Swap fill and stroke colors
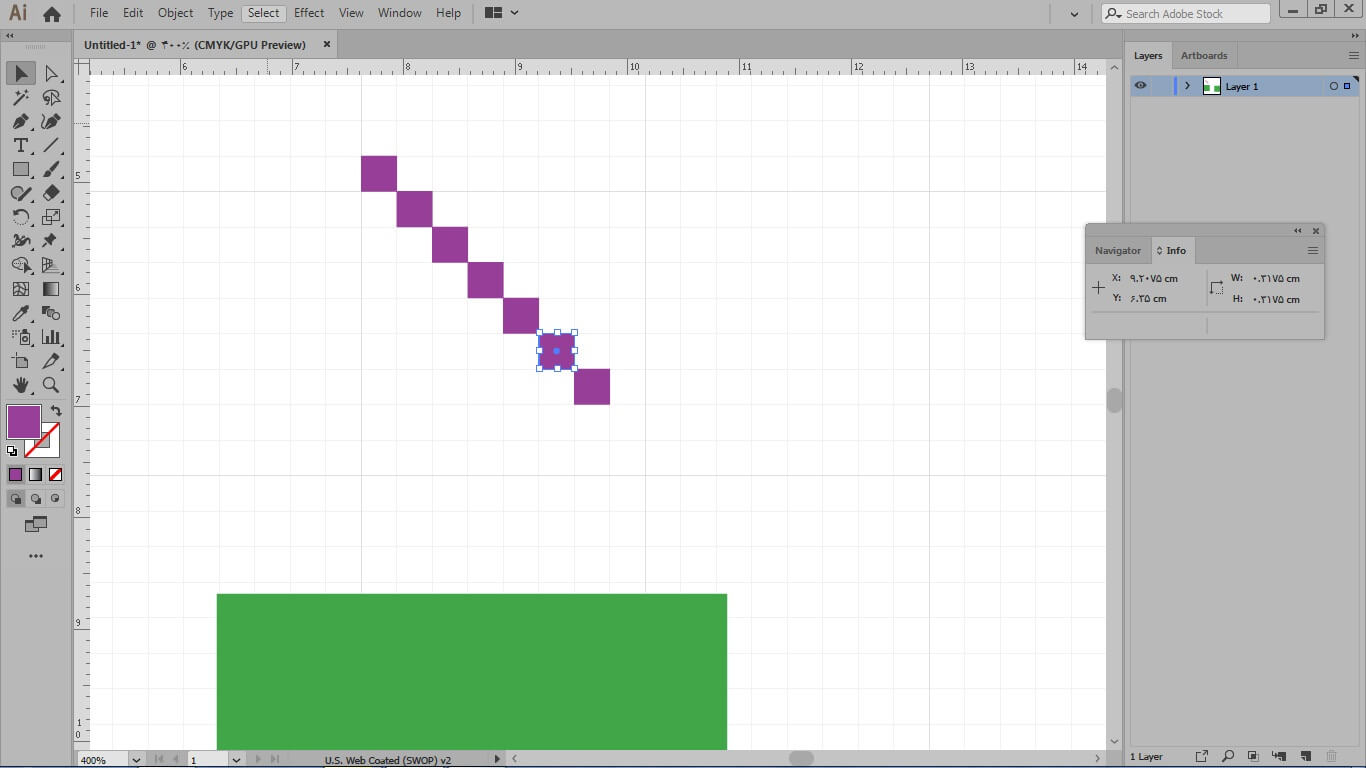1366x768 pixels. pos(56,410)
